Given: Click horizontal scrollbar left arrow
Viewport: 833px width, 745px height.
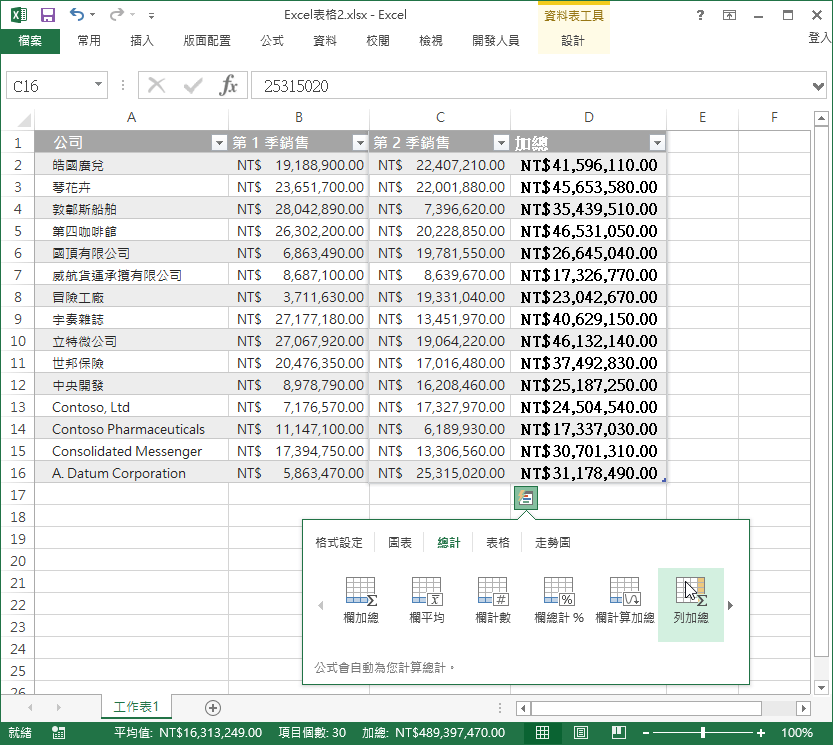Looking at the screenshot, I should pyautogui.click(x=523, y=708).
